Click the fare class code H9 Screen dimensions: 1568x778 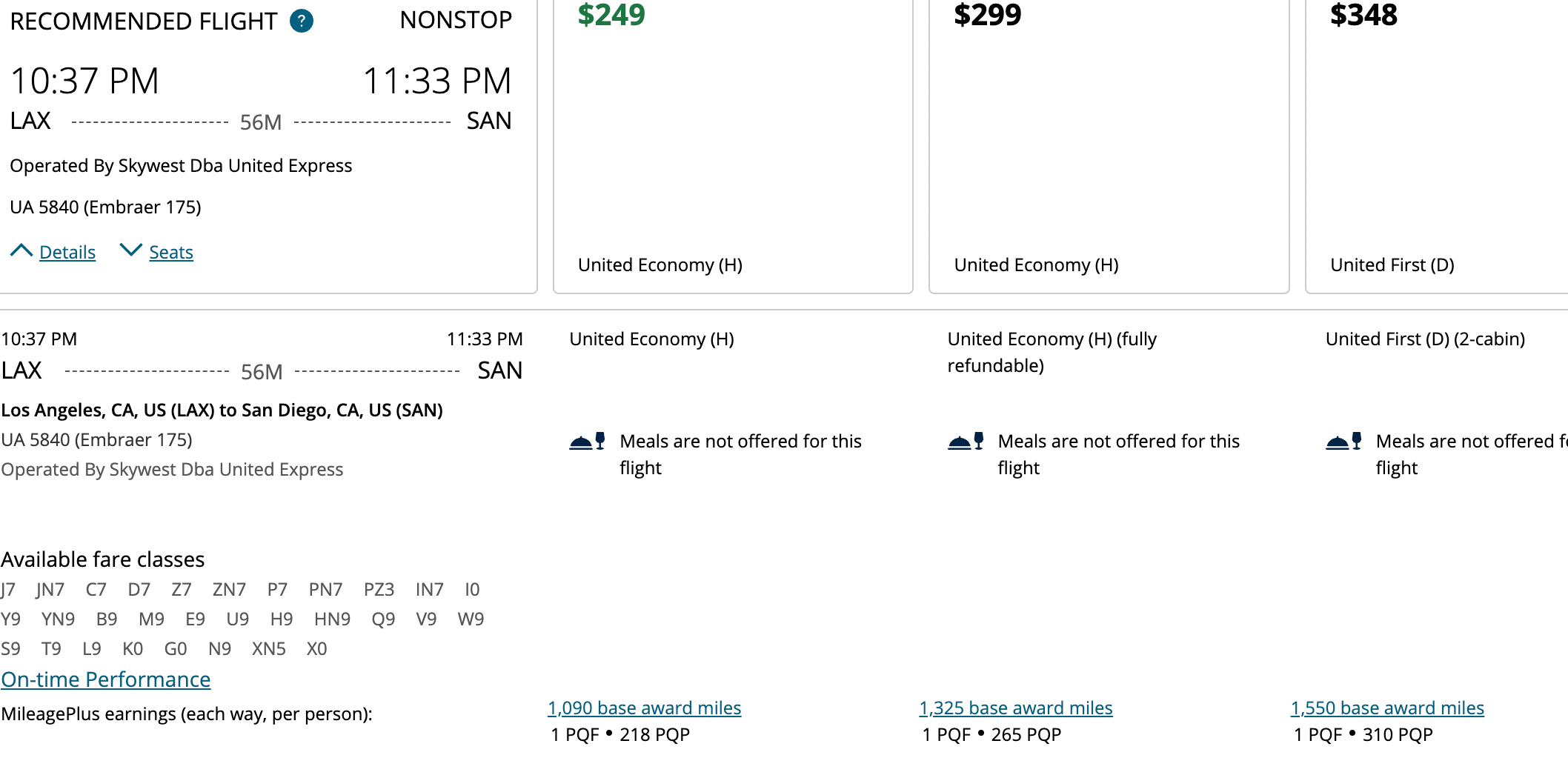point(282,619)
